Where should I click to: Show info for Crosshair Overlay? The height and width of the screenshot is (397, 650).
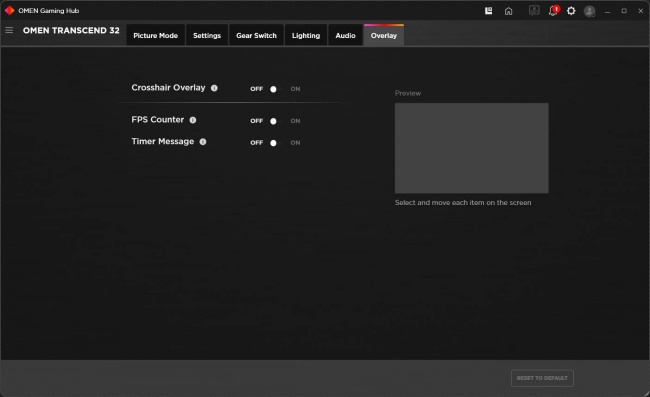click(x=214, y=88)
